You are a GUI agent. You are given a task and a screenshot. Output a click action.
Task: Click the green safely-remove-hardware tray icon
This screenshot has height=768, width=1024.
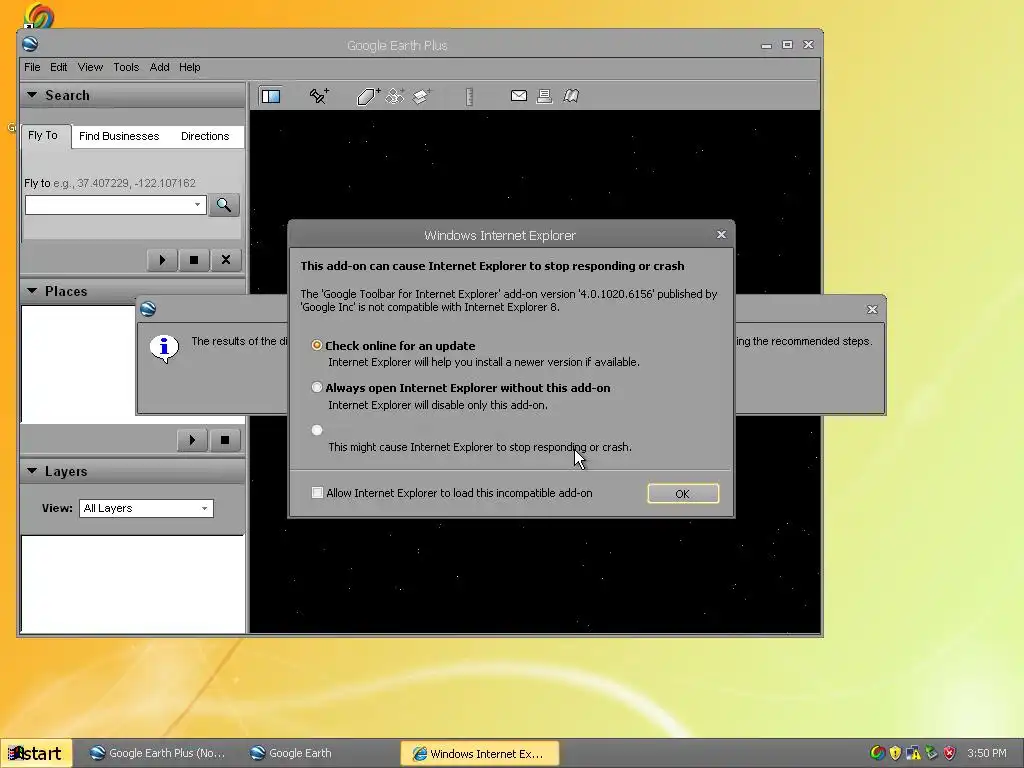pos(931,753)
